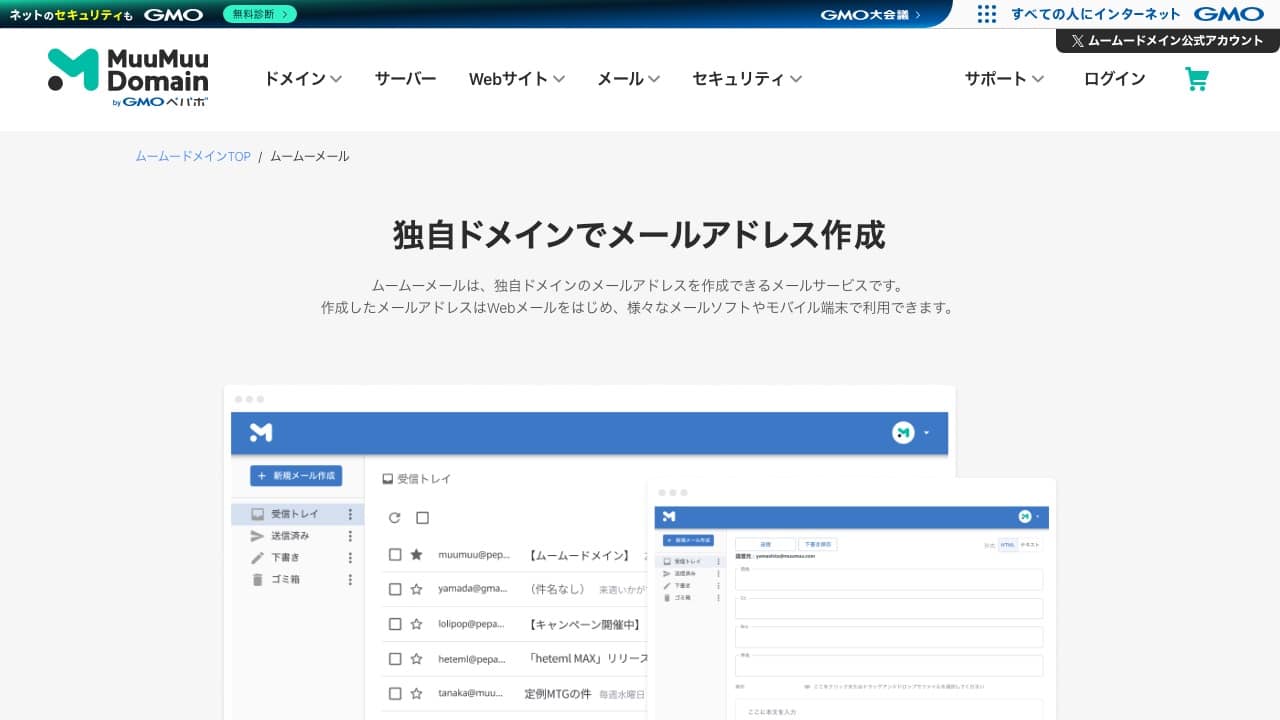Viewport: 1280px width, 720px height.
Task: Click the 独自ドメインでメールアドレス作成 heading
Action: 639,234
